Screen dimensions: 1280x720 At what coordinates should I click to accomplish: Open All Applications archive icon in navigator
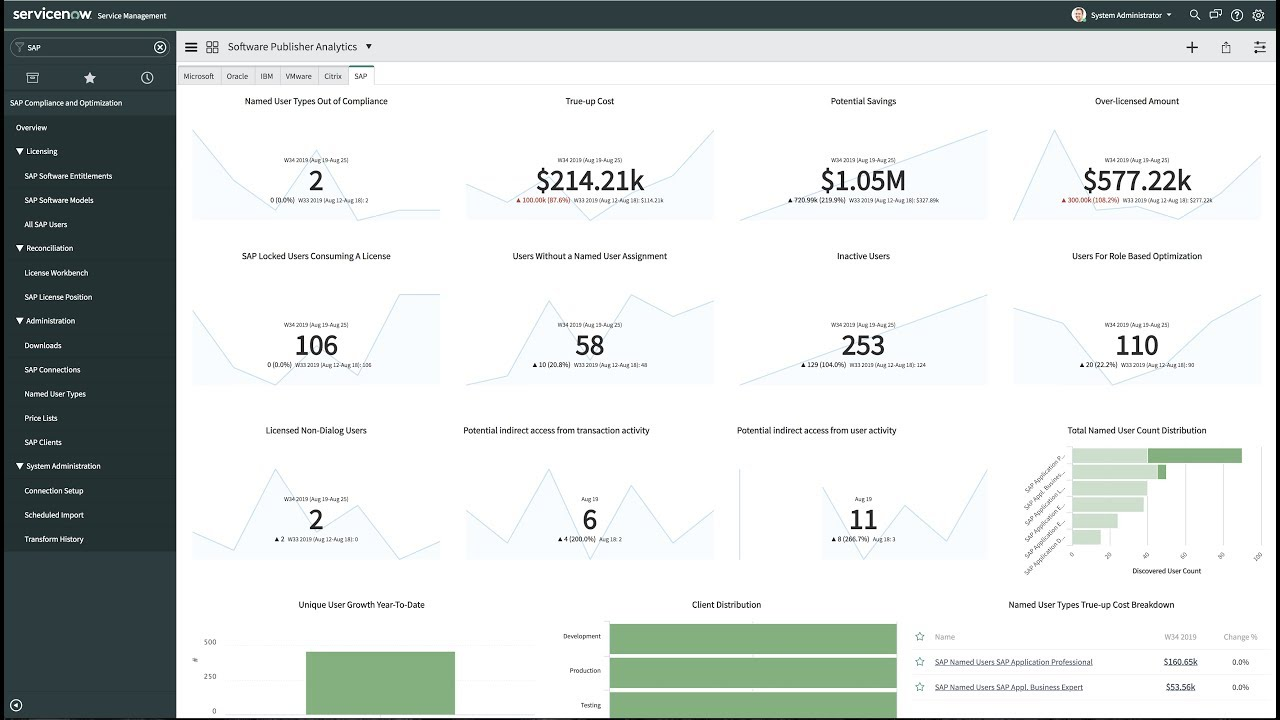click(x=32, y=78)
